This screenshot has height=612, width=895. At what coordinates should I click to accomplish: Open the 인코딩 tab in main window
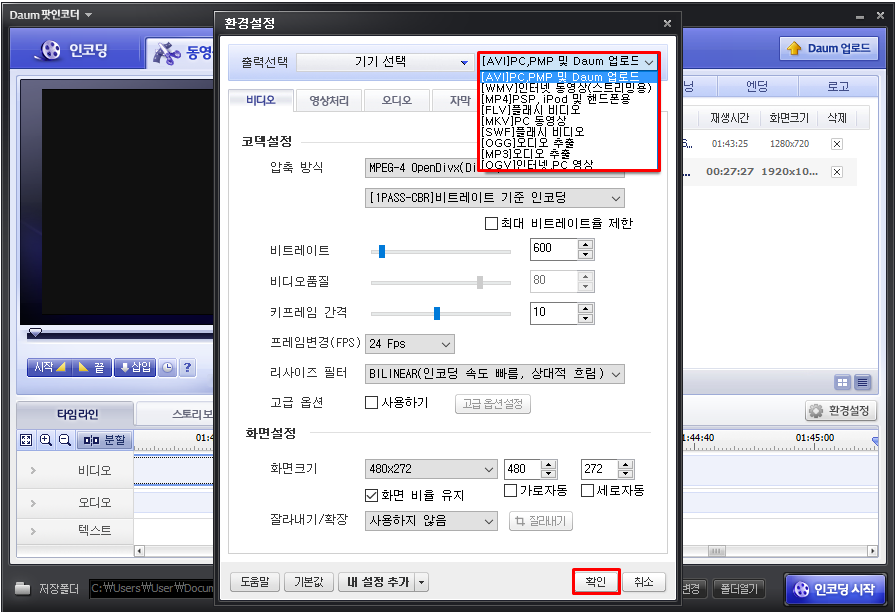tap(75, 50)
